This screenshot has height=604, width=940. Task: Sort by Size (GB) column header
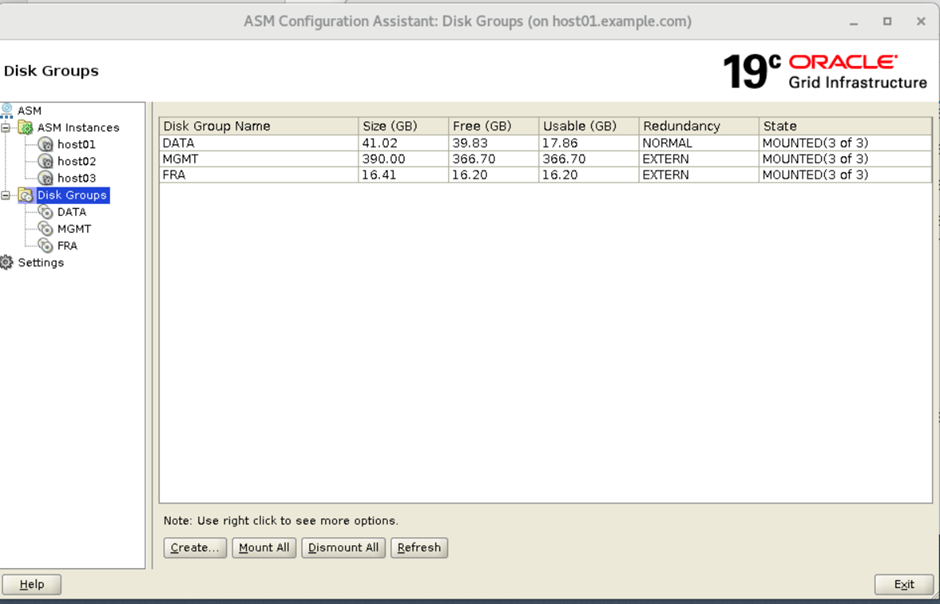[x=403, y=126]
